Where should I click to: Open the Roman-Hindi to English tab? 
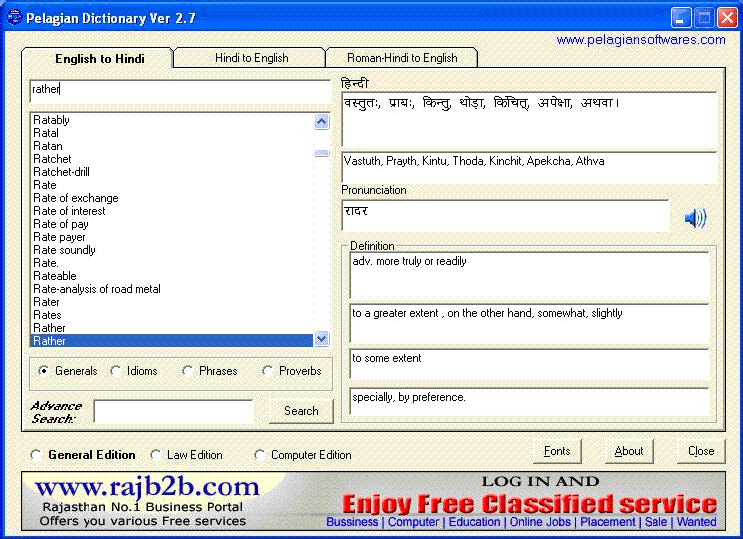click(x=401, y=58)
